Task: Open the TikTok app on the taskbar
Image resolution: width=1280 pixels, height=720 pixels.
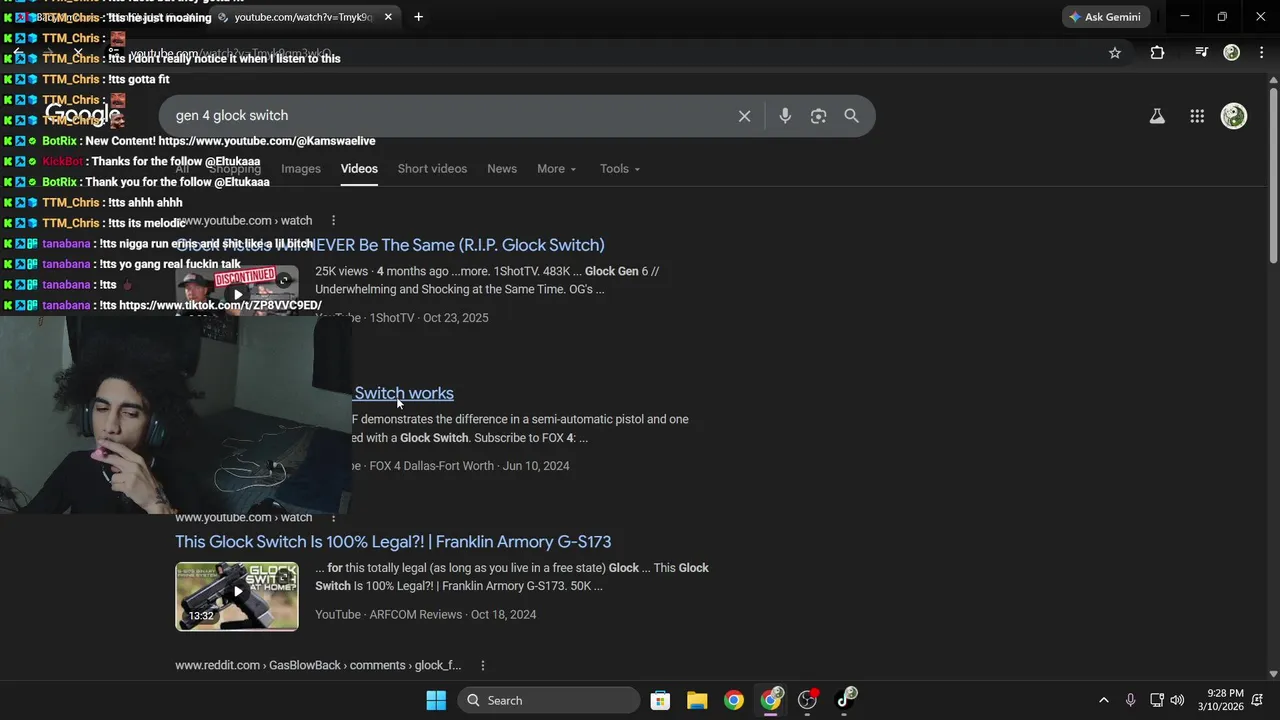Action: tap(846, 699)
